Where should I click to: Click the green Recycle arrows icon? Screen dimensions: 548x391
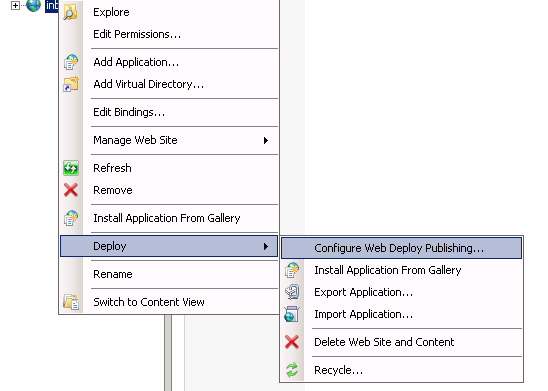click(x=292, y=370)
